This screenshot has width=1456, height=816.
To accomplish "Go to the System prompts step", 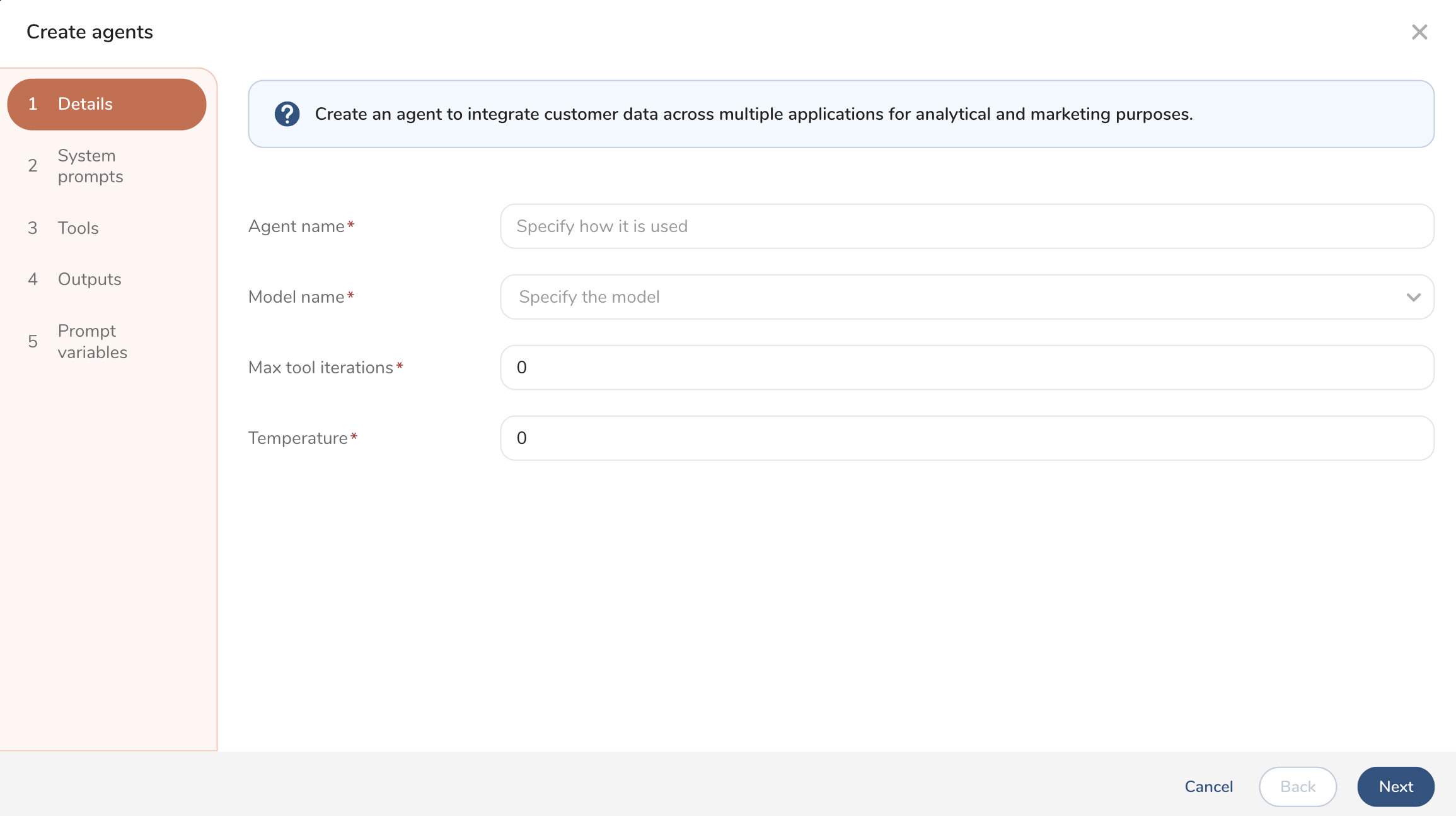I will point(90,166).
